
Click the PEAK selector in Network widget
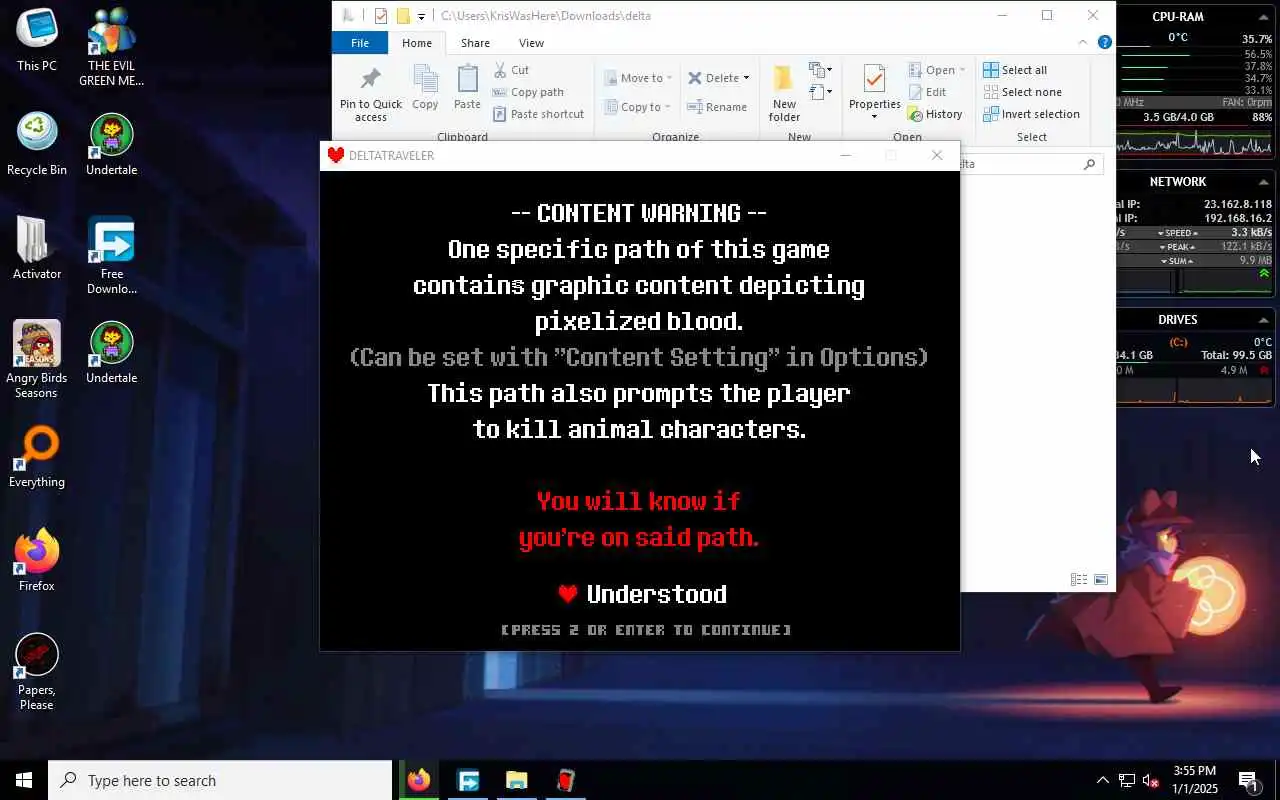coord(1177,247)
